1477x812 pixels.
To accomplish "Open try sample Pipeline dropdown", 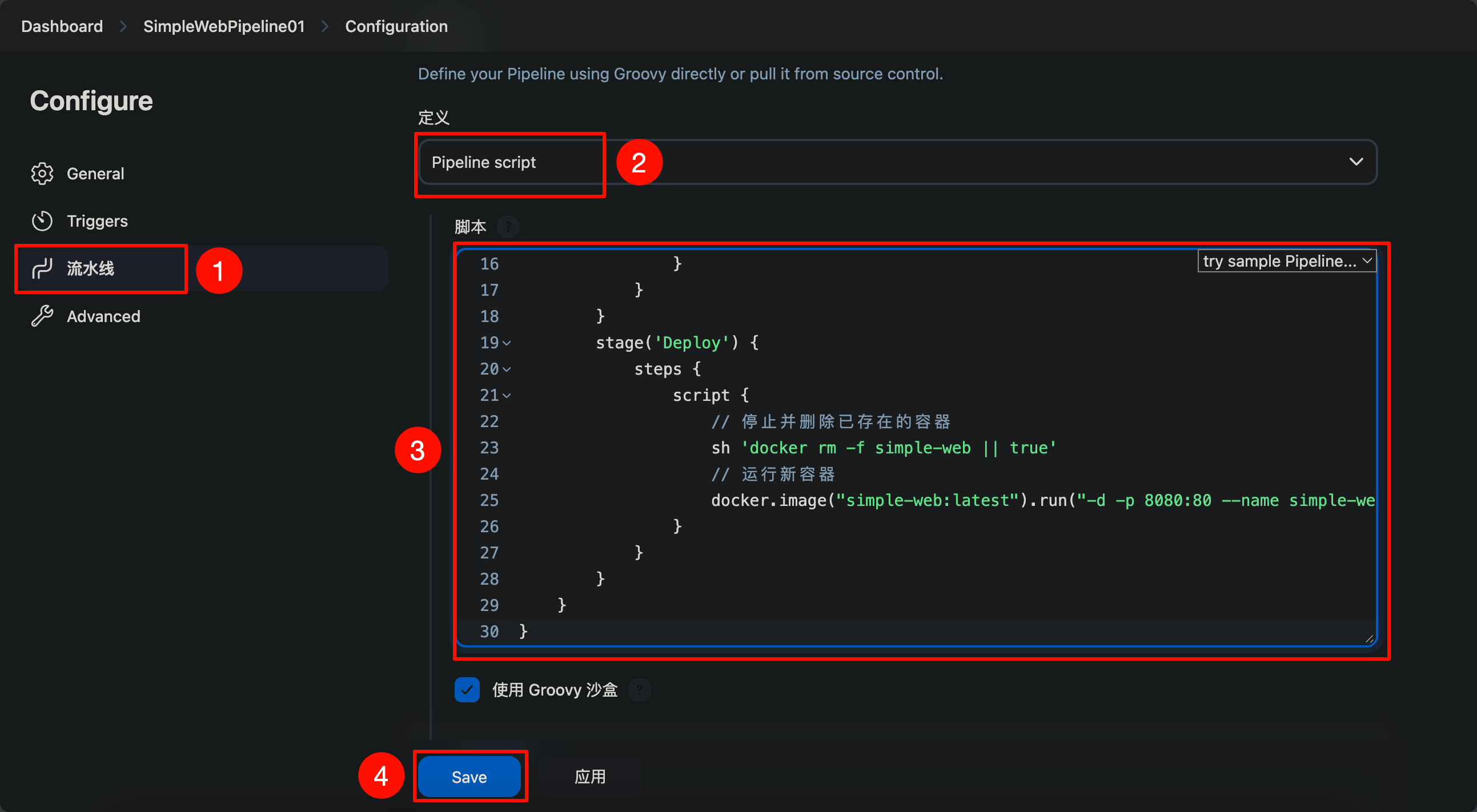I will click(1287, 262).
